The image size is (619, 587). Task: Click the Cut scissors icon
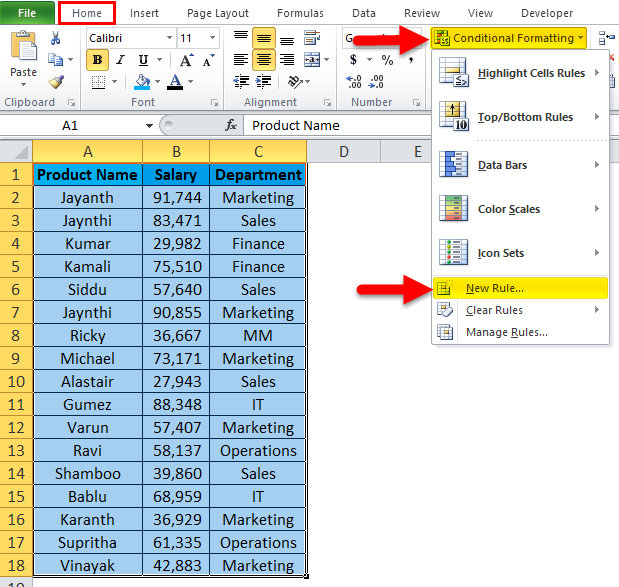point(56,38)
